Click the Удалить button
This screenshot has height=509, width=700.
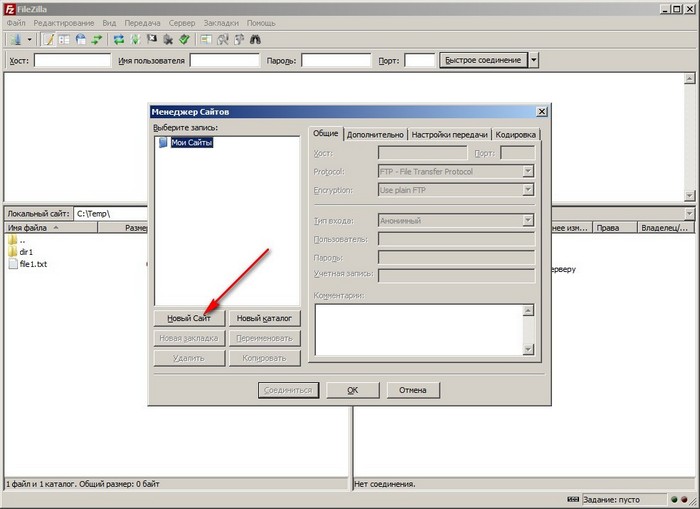(x=189, y=358)
